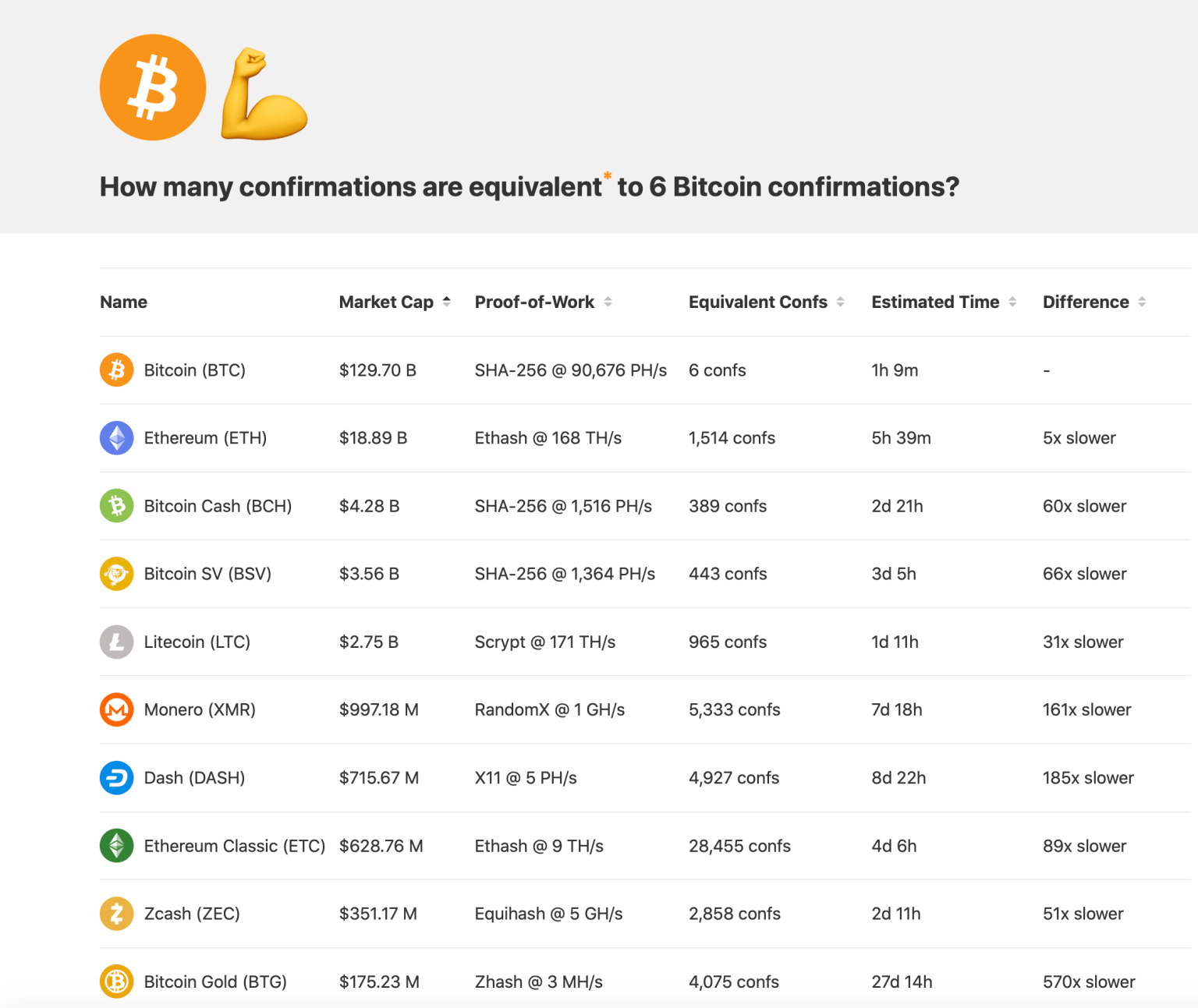The height and width of the screenshot is (1008, 1198).
Task: Click the Ethereum Classic icon
Action: tap(117, 846)
